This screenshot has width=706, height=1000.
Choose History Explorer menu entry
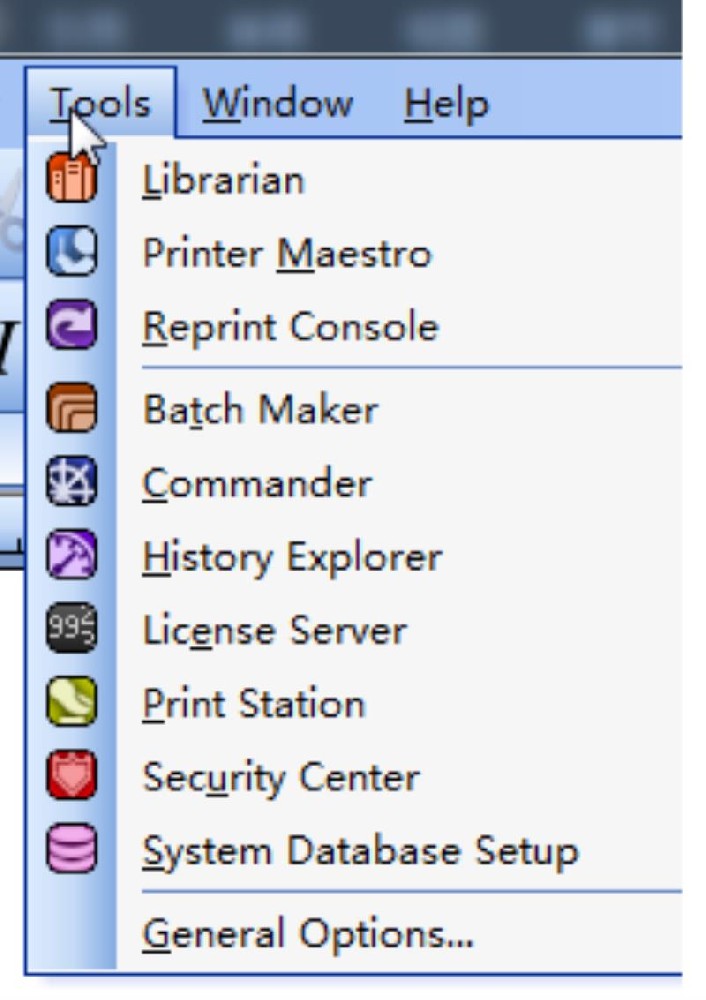click(292, 559)
